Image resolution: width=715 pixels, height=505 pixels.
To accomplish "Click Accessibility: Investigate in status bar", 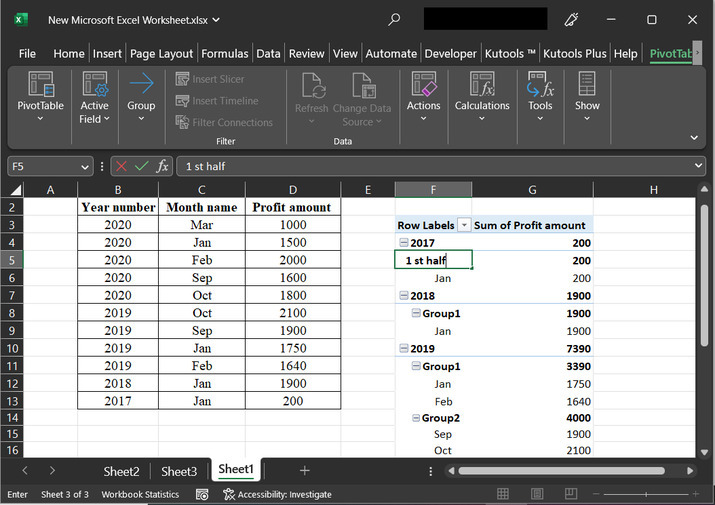I will pyautogui.click(x=277, y=494).
